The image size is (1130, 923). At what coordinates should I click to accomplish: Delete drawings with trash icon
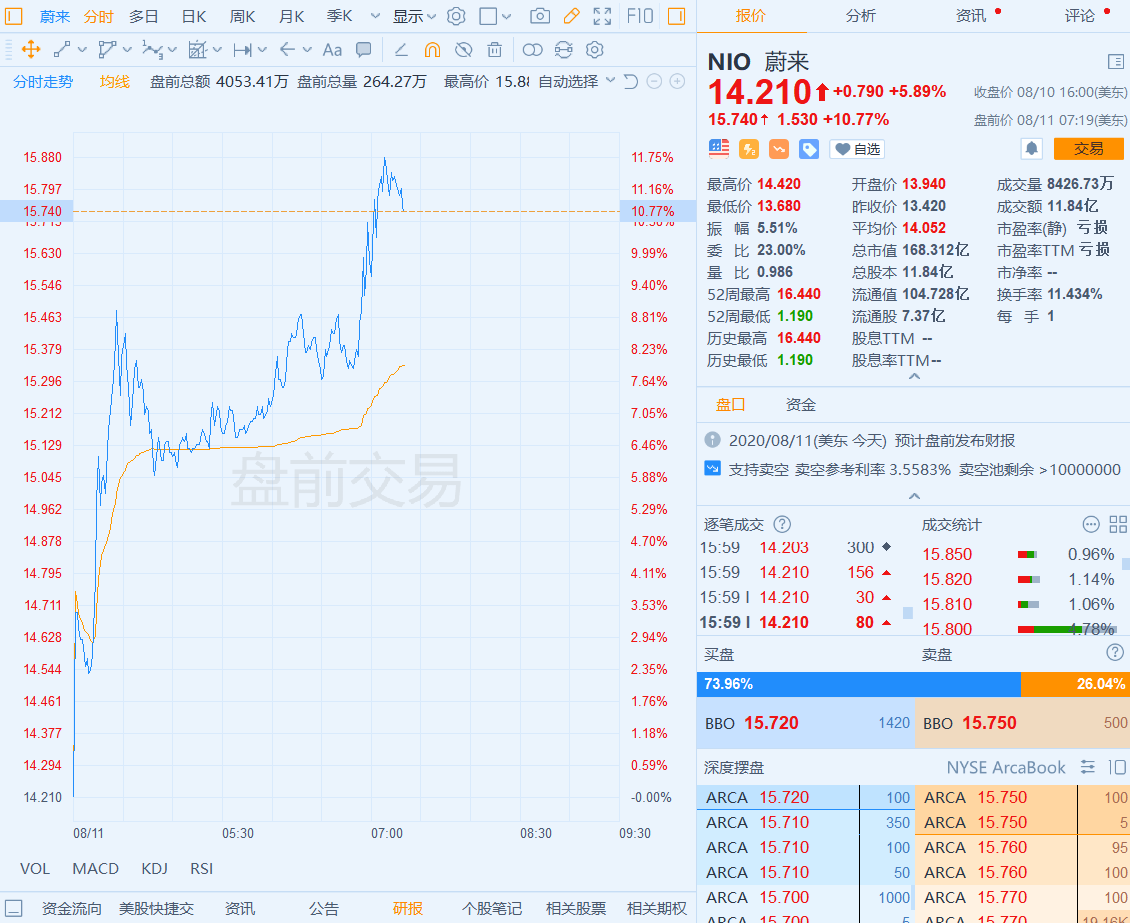point(494,50)
